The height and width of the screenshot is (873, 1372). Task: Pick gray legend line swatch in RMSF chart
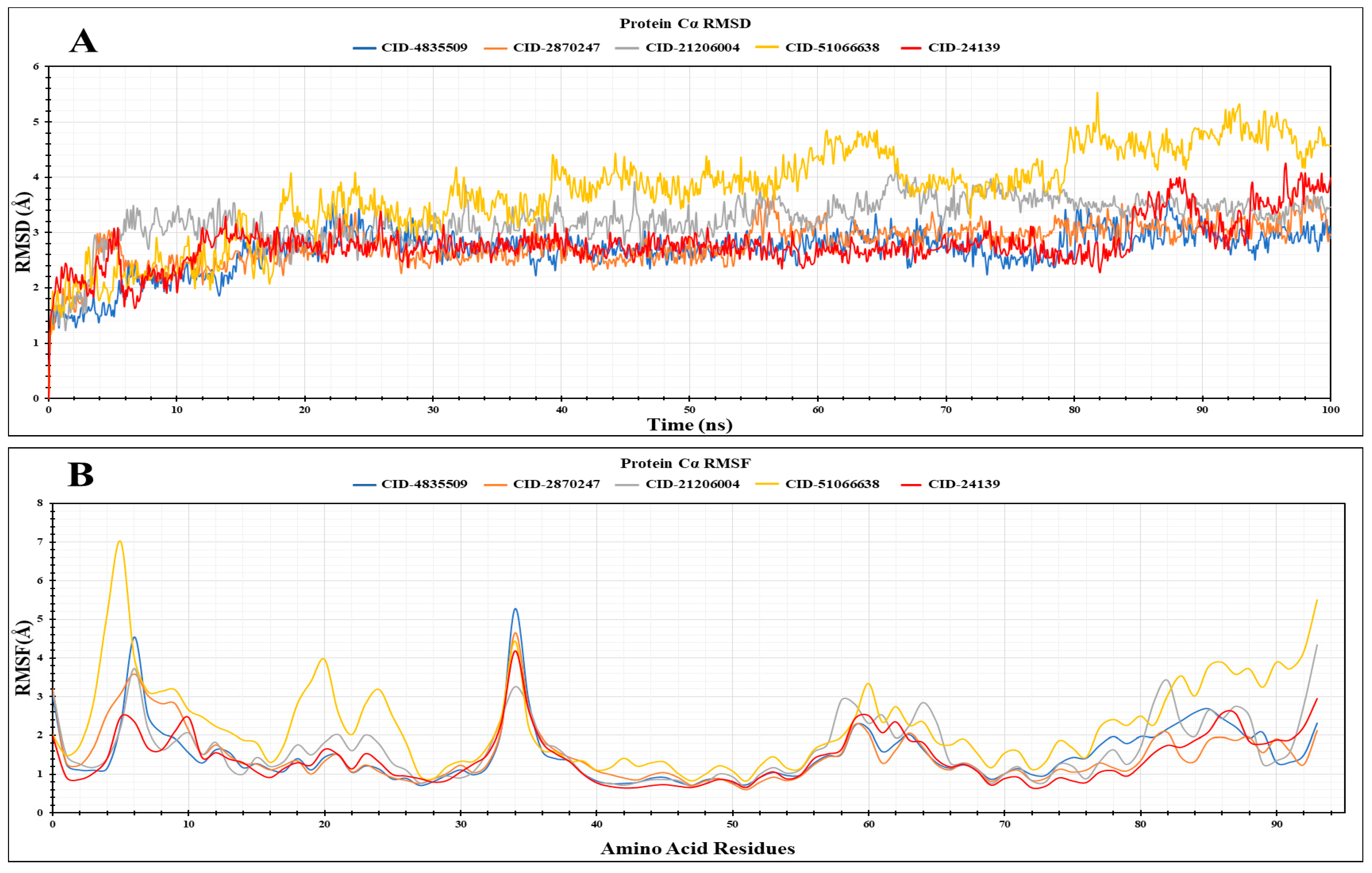[627, 485]
